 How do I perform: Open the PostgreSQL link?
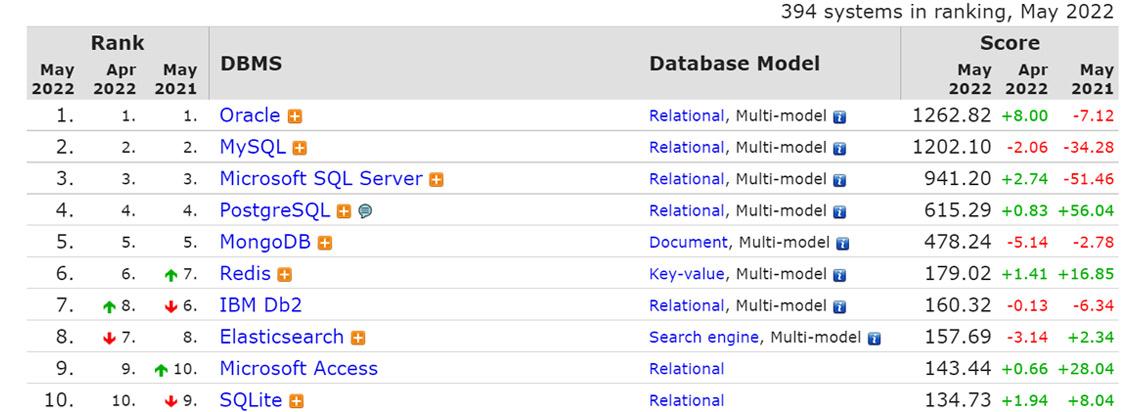275,210
